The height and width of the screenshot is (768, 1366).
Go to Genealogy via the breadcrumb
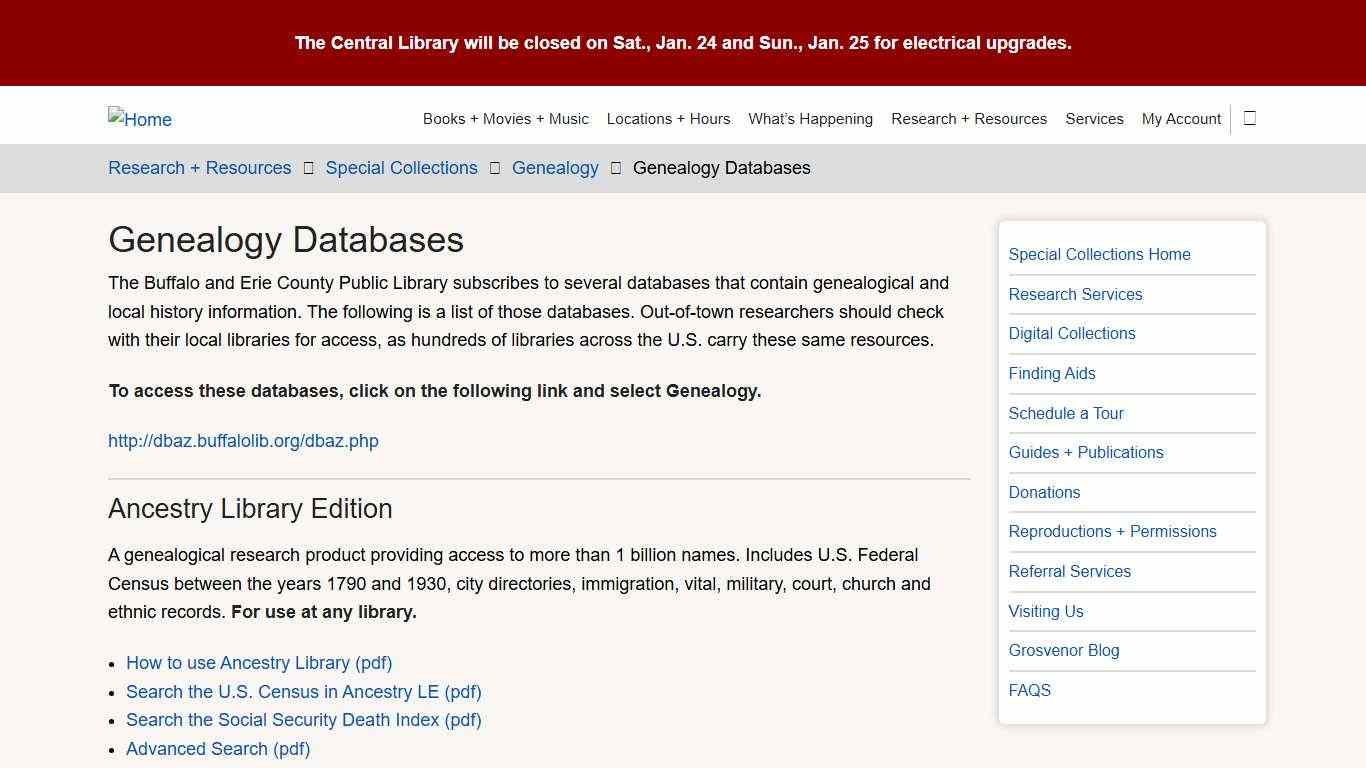[x=555, y=168]
